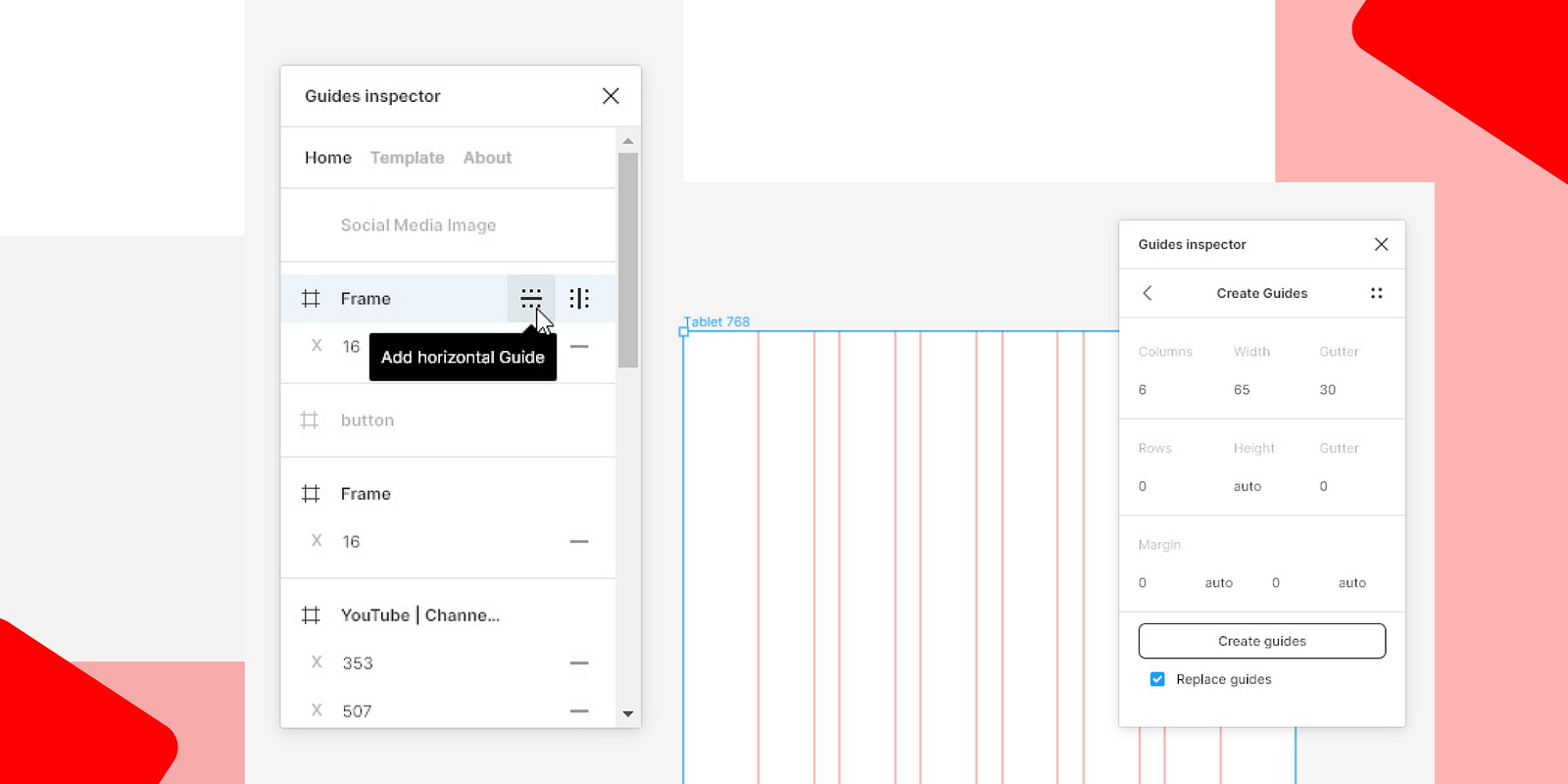
Task: Remove the guide at 507
Action: (579, 710)
